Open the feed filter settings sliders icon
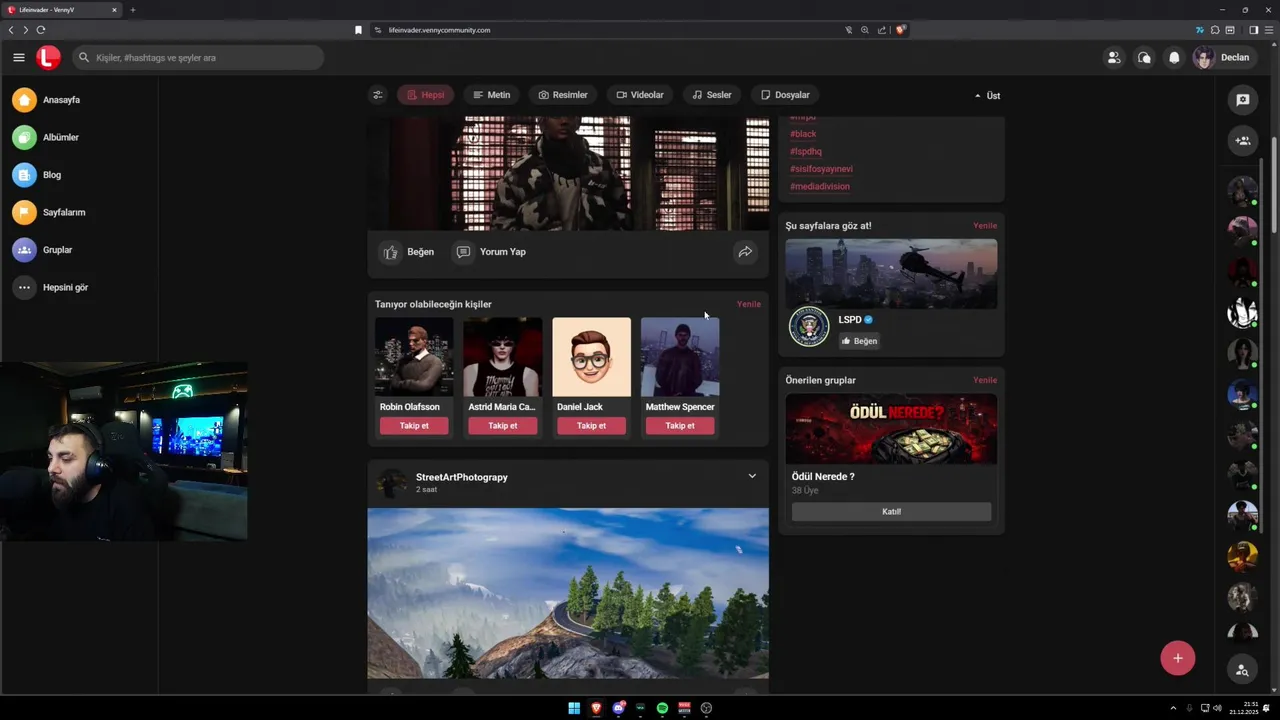The height and width of the screenshot is (720, 1280). (377, 95)
